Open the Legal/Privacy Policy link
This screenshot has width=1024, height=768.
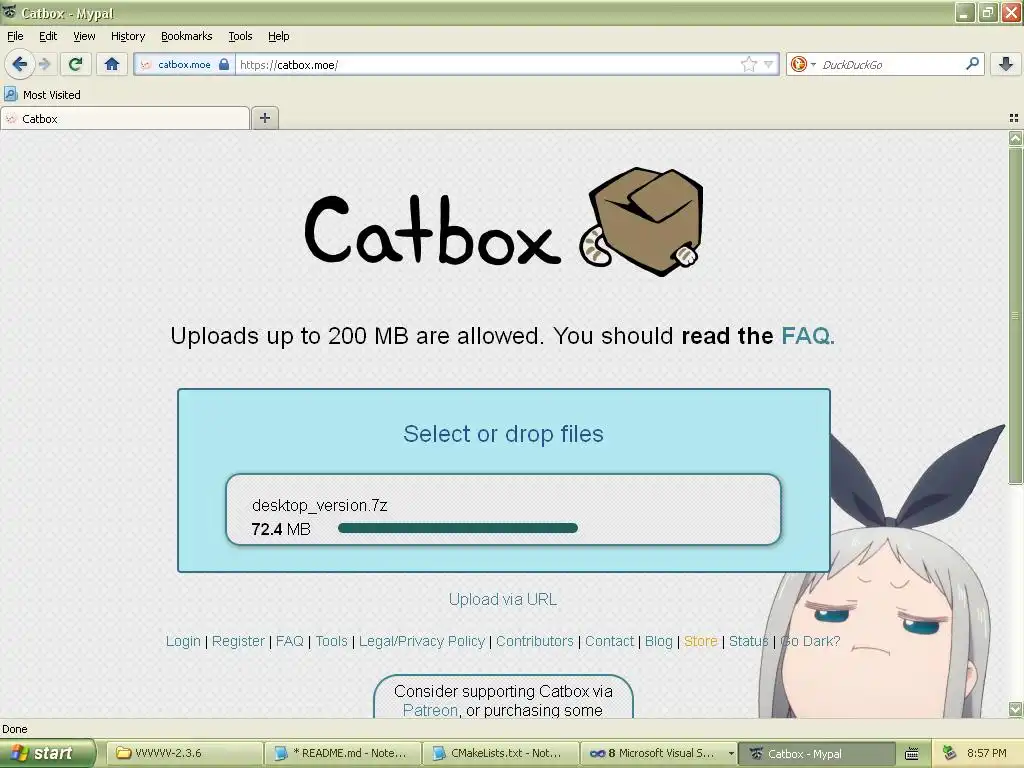[422, 641]
